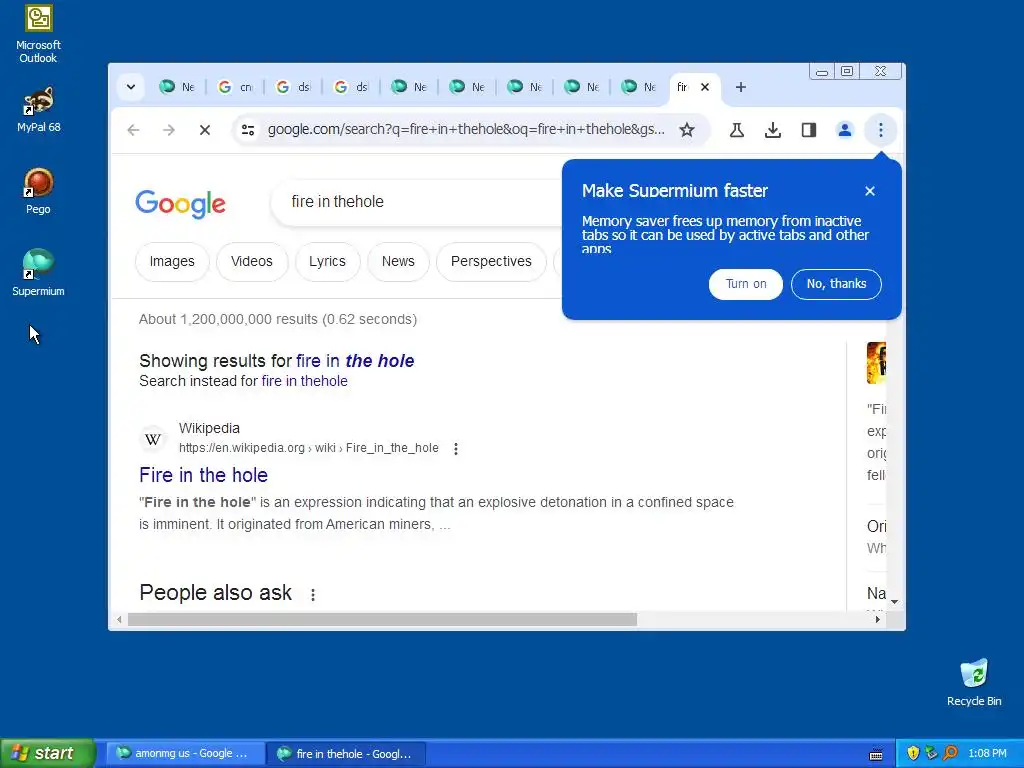The height and width of the screenshot is (768, 1024).
Task: Open the Recycle Bin on desktop
Action: 974,683
